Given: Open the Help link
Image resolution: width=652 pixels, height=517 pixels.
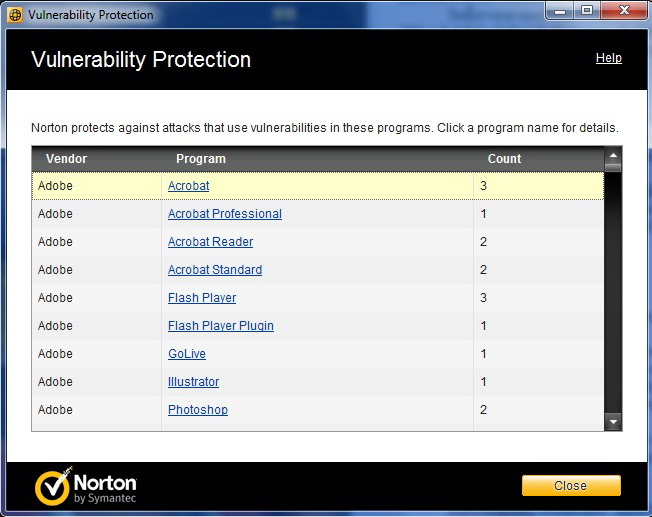Looking at the screenshot, I should pos(608,58).
